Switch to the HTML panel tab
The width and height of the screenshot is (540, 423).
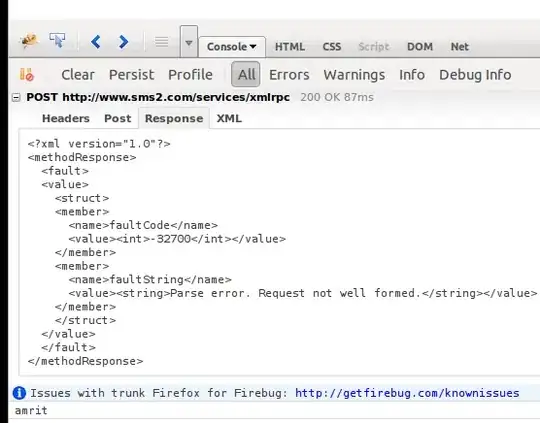pyautogui.click(x=290, y=47)
